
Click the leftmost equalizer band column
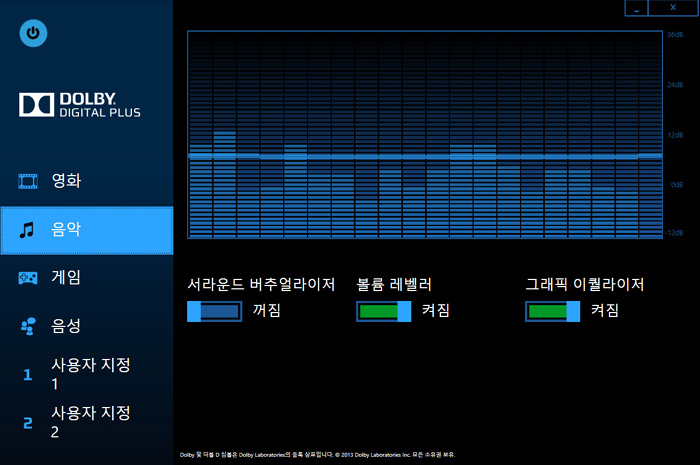[x=200, y=136]
